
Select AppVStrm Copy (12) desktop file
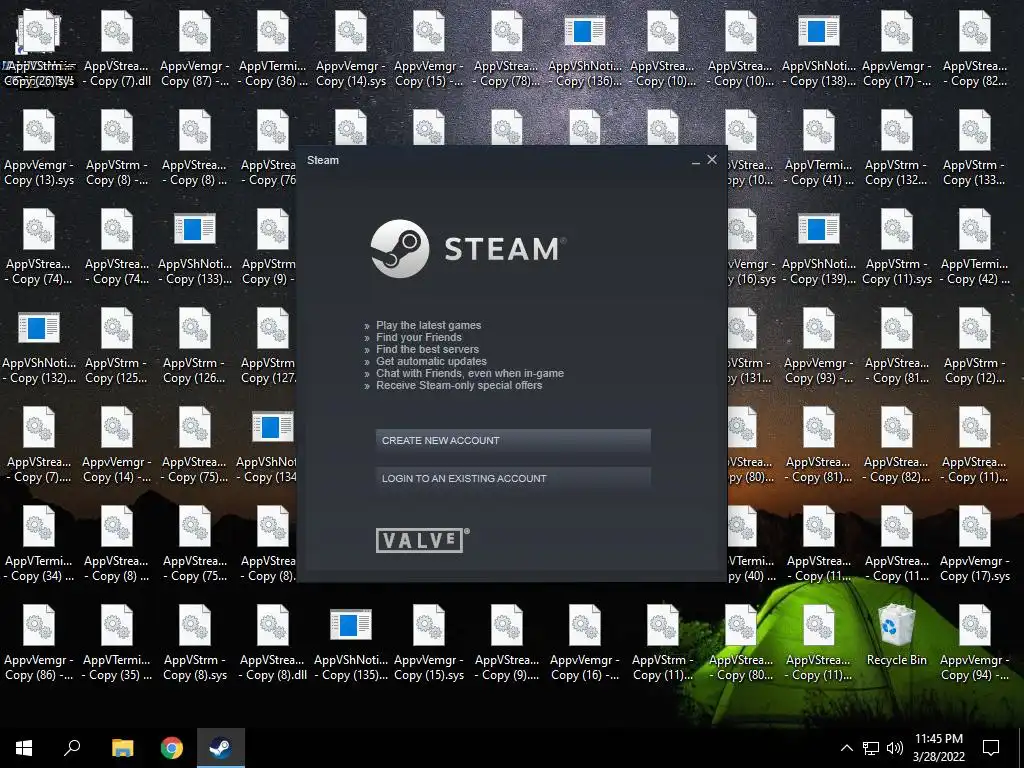[x=974, y=347]
